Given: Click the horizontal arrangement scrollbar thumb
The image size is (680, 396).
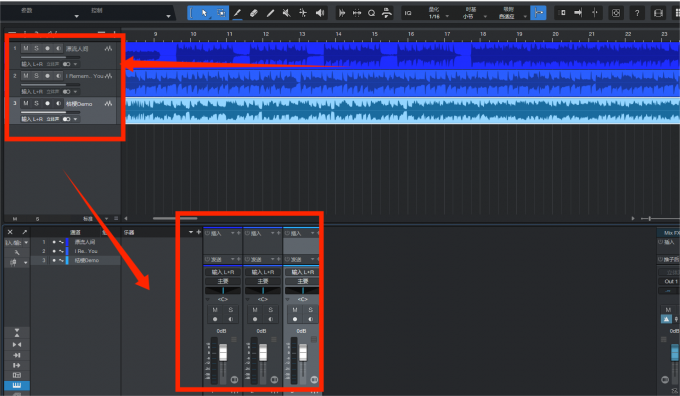Looking at the screenshot, I should point(175,218).
